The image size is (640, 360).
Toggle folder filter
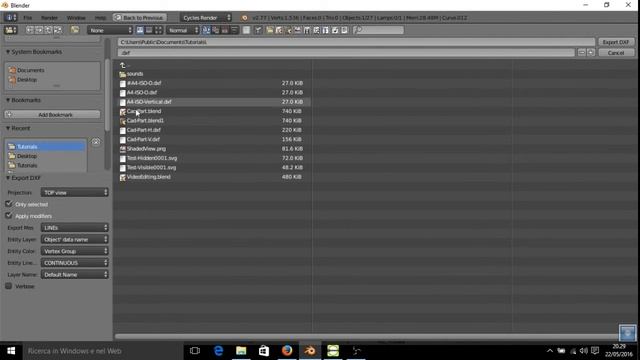pos(270,30)
